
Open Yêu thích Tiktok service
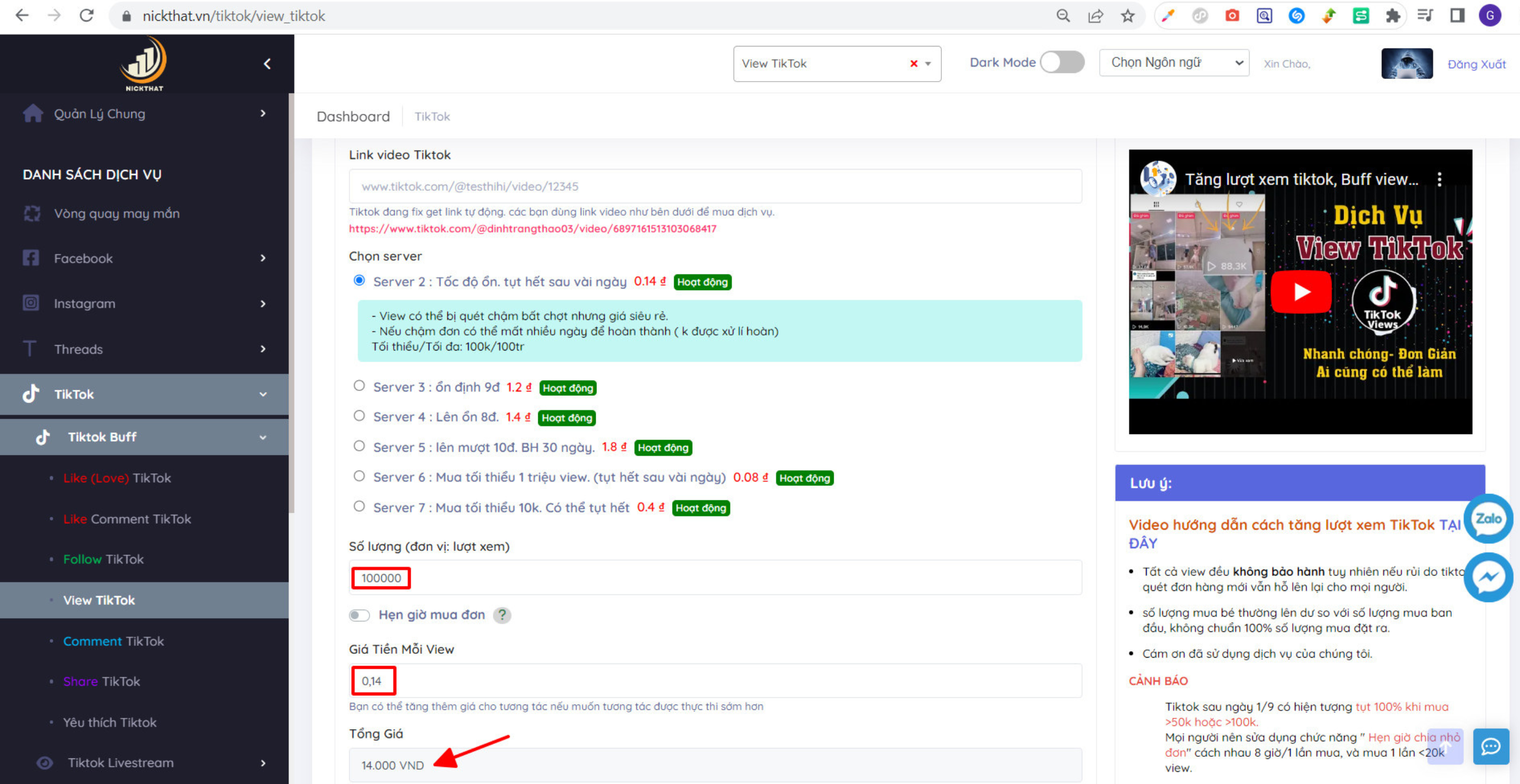pos(110,722)
